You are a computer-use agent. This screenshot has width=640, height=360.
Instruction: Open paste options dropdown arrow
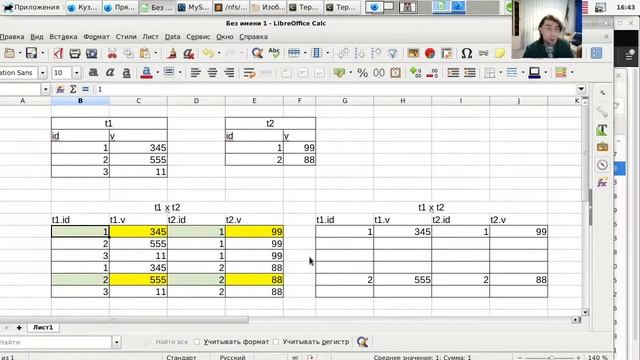(156, 53)
